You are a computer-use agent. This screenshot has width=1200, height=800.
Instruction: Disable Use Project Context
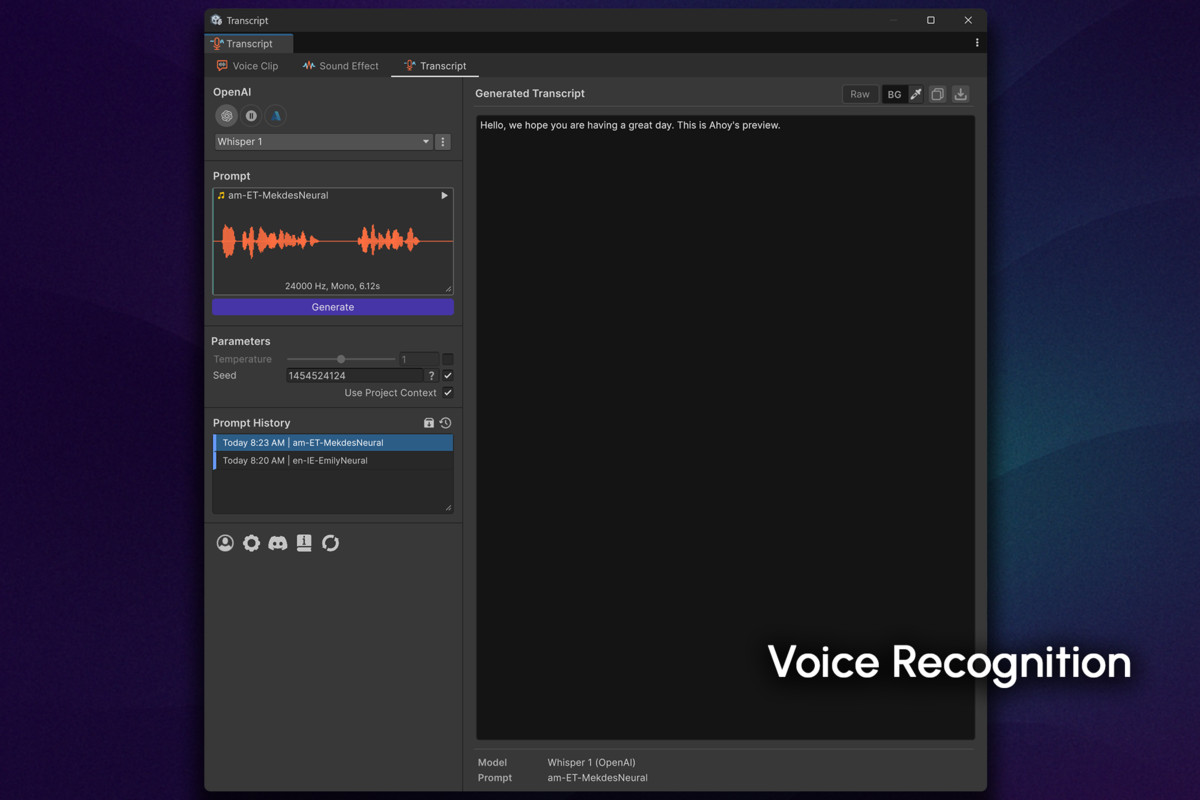pyautogui.click(x=447, y=392)
